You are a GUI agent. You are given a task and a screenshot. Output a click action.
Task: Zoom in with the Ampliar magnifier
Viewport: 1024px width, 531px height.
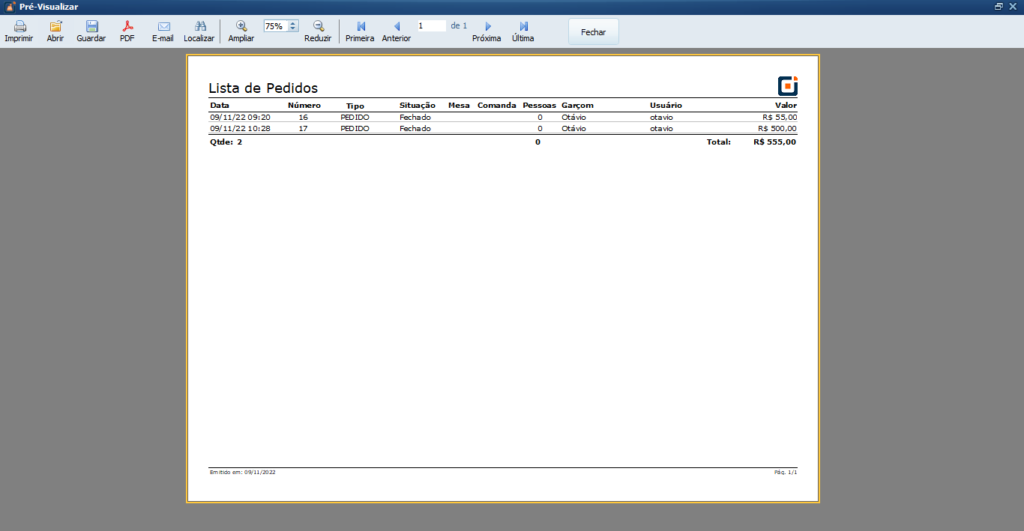tap(241, 27)
